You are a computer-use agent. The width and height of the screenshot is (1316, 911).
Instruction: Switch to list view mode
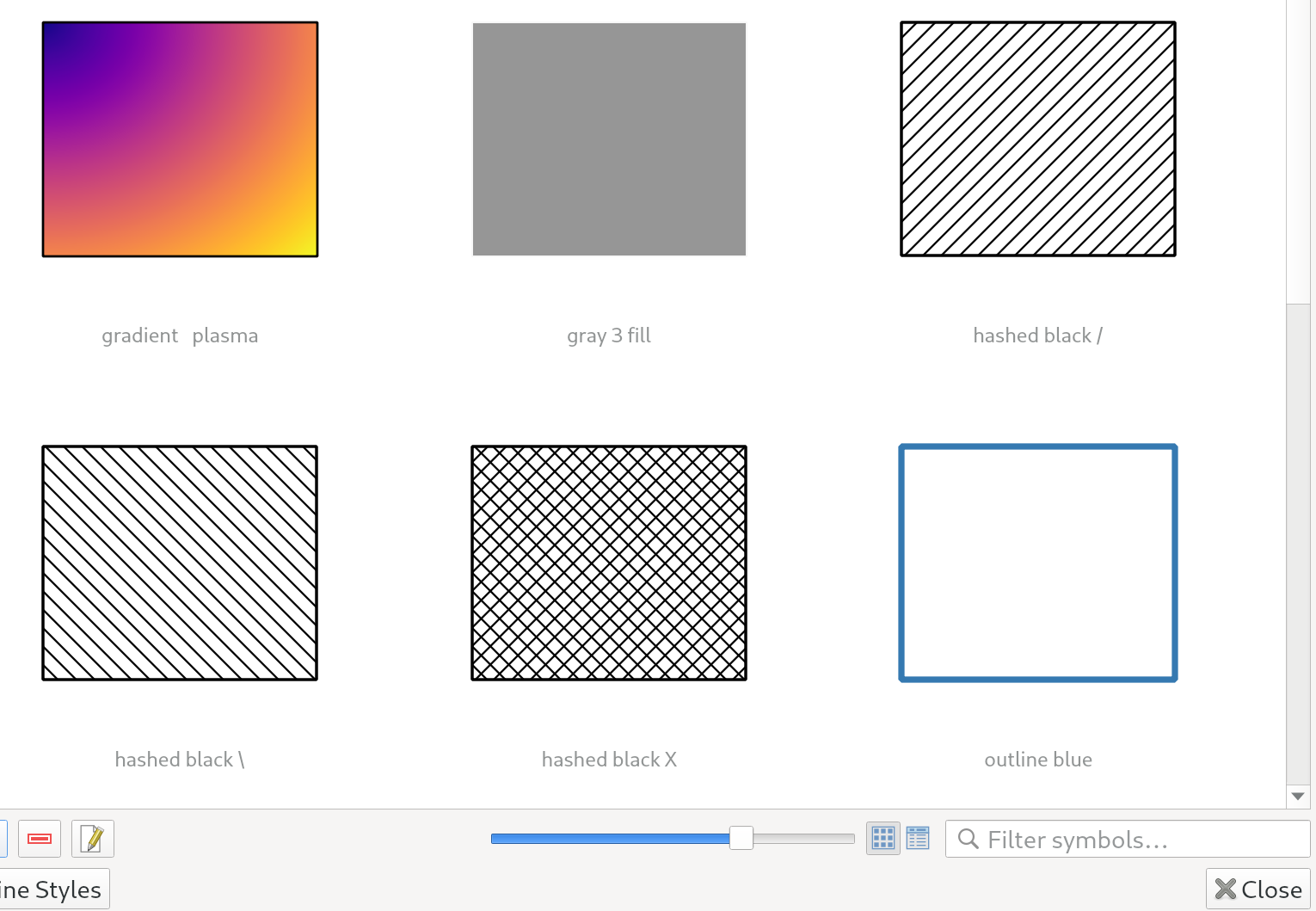click(x=918, y=839)
